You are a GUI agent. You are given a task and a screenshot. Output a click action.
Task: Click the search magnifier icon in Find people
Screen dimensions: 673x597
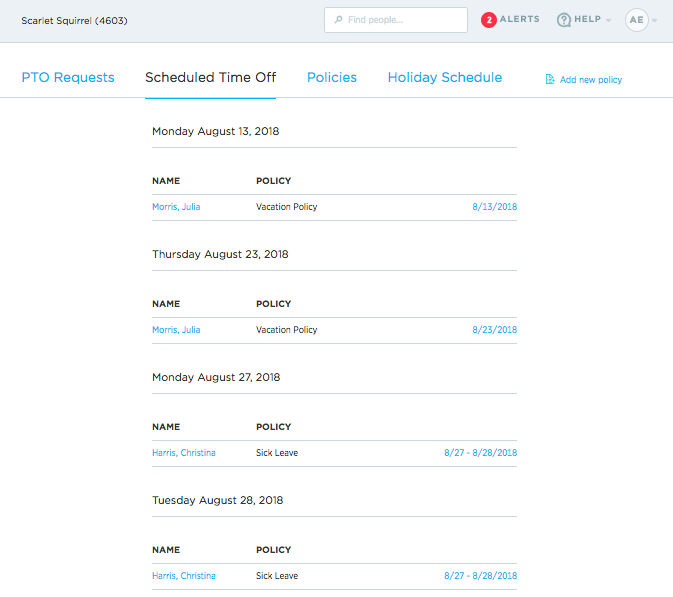339,19
